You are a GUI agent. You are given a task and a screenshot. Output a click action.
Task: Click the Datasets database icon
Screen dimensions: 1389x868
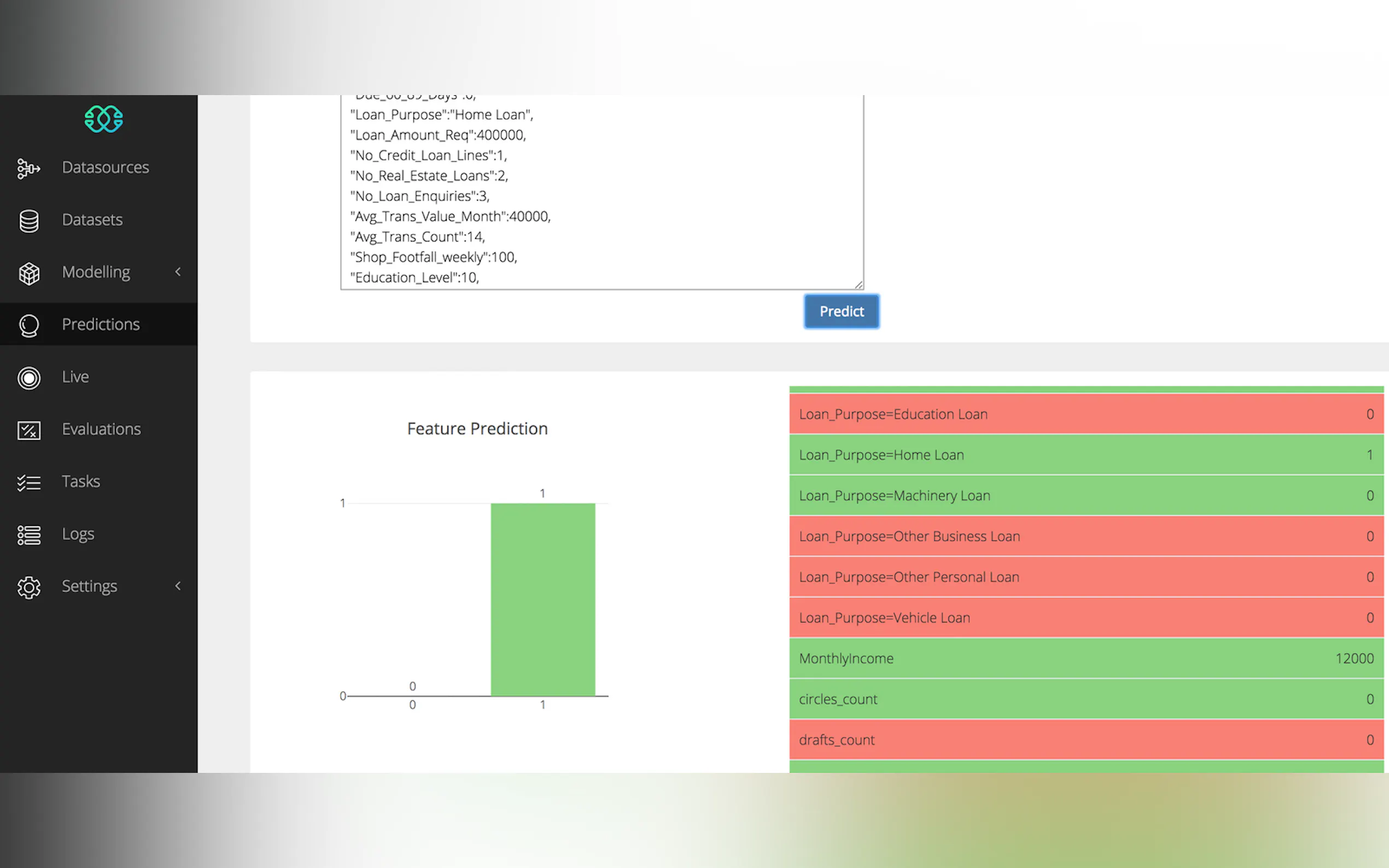[29, 220]
